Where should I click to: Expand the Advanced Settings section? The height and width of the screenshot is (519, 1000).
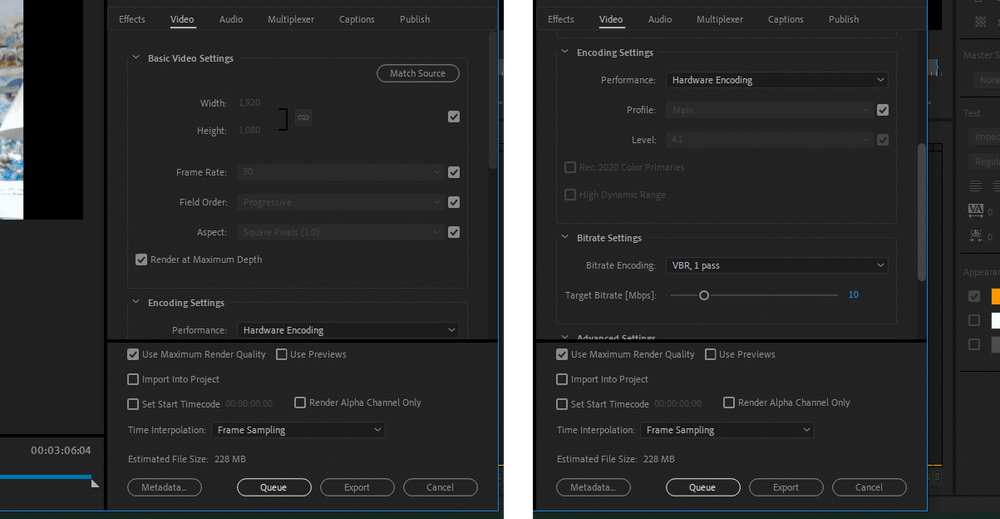click(564, 337)
